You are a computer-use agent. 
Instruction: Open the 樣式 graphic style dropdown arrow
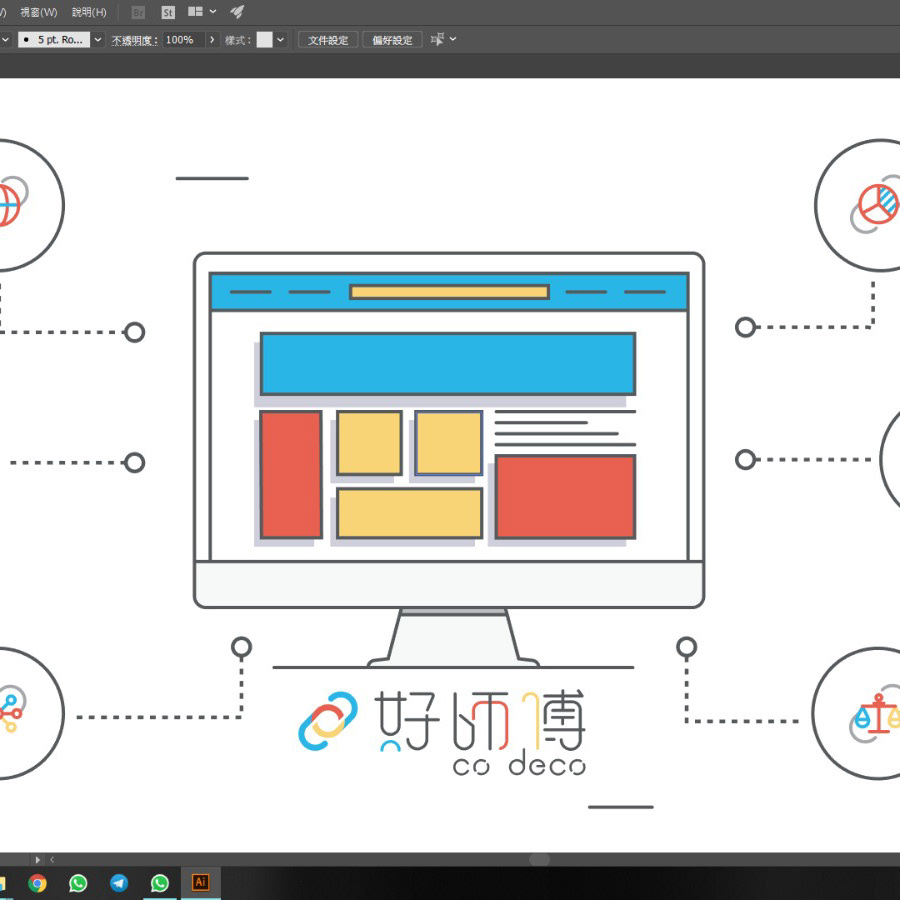click(280, 40)
